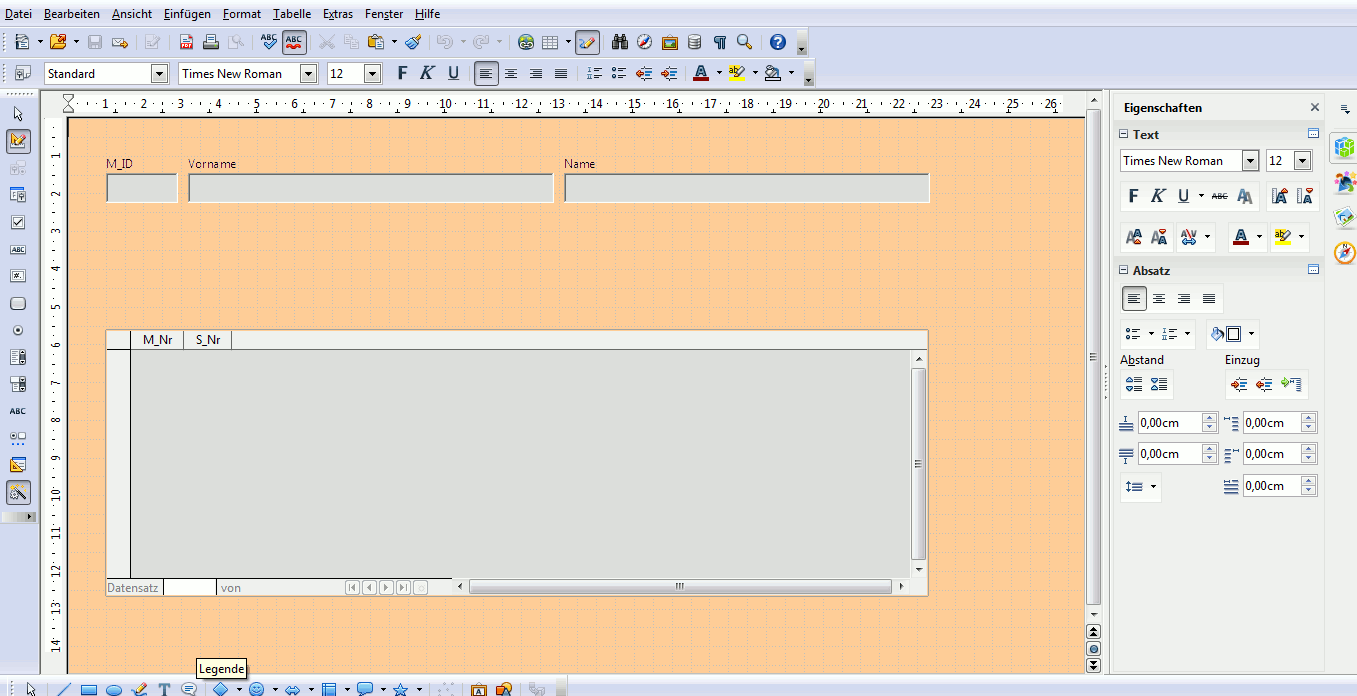1357x696 pixels.
Task: Open more form controls
Action: pyautogui.click(x=18, y=438)
